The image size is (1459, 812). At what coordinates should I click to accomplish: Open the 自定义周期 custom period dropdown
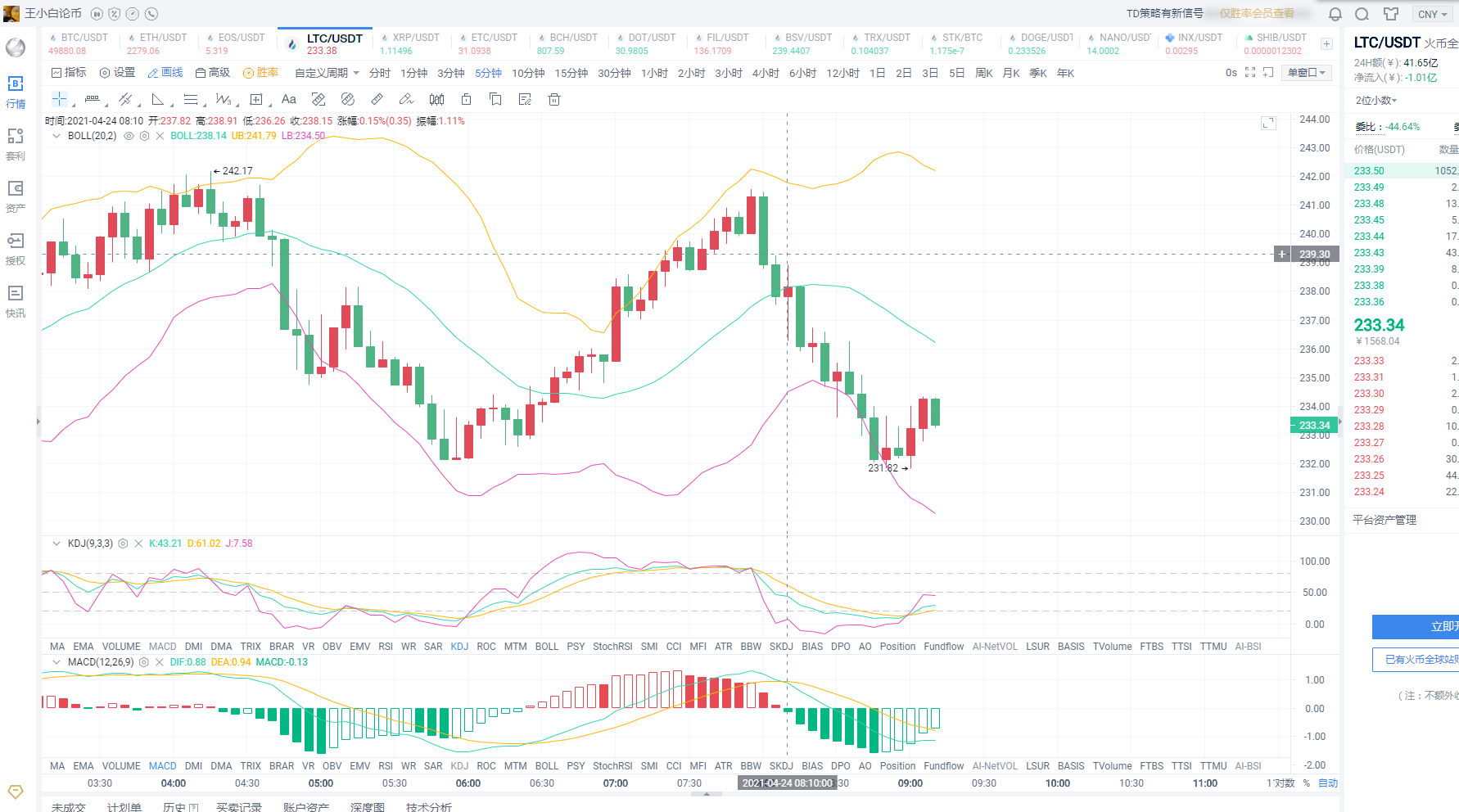click(327, 73)
